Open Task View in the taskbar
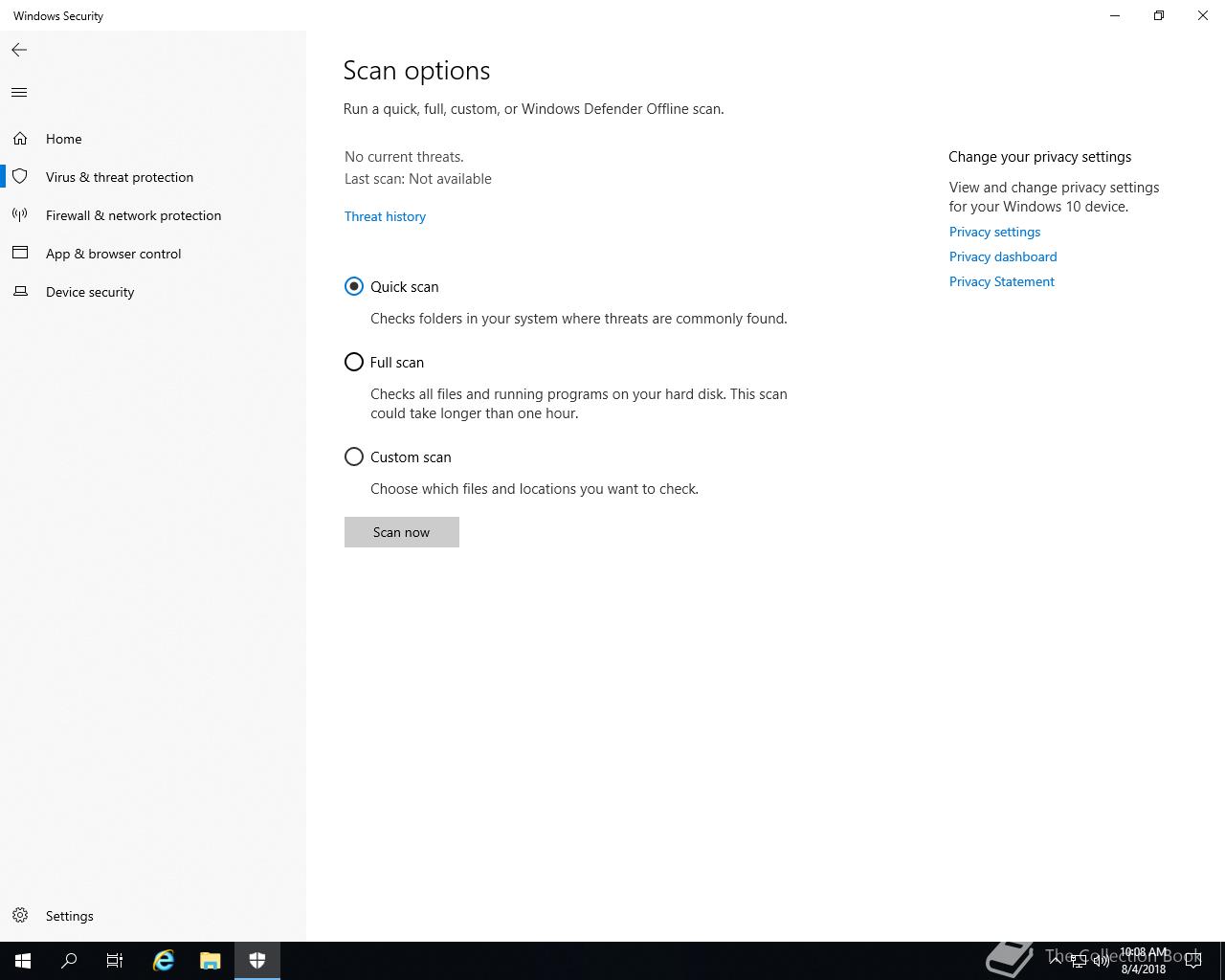 [115, 961]
